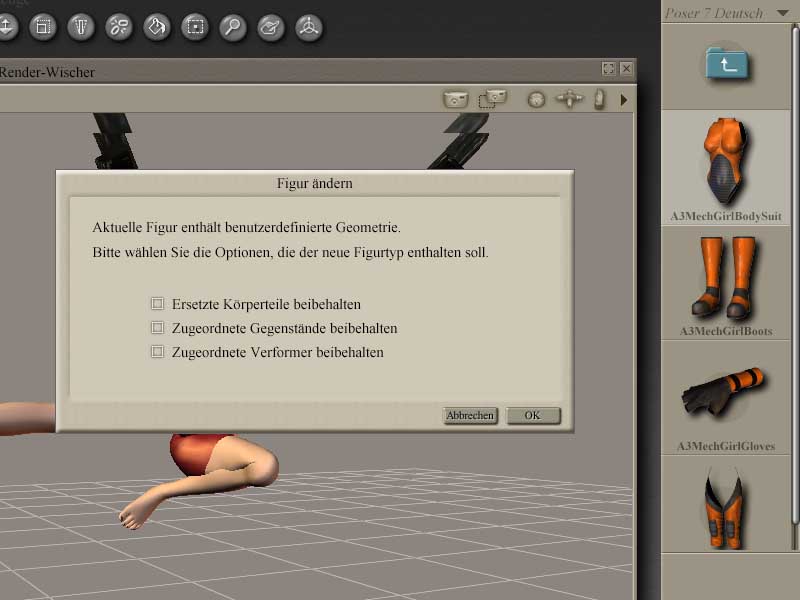Image resolution: width=800 pixels, height=600 pixels.
Task: Select the Direct Manipulation tool
Action: (x=309, y=27)
